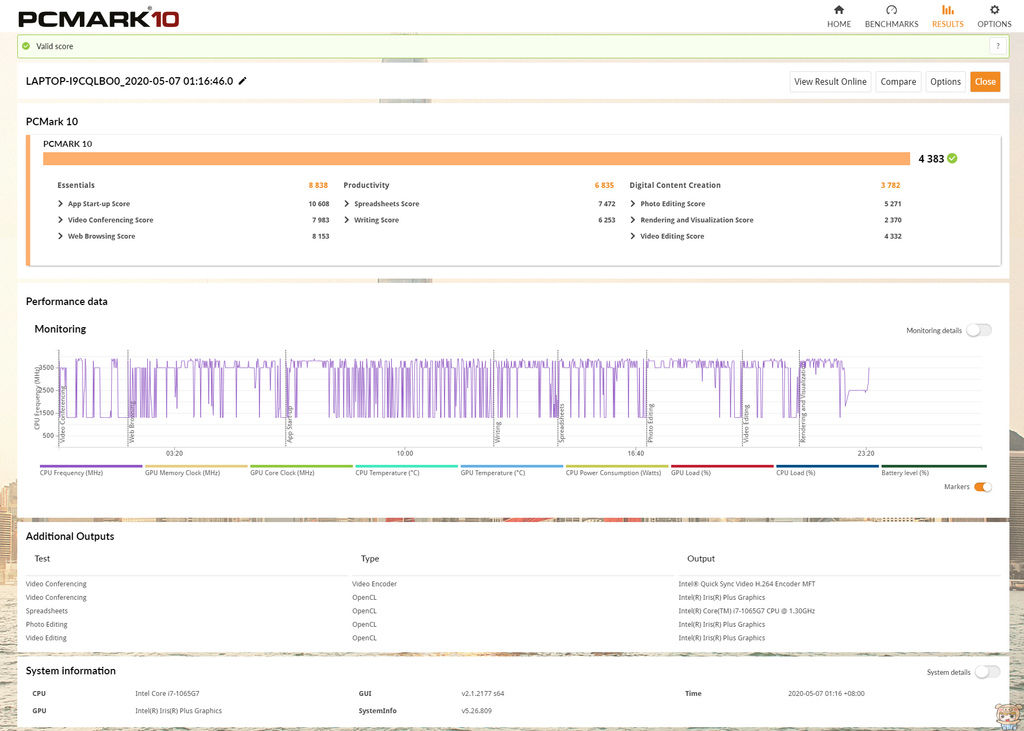Expand the Photo Editing Score row

tap(633, 204)
